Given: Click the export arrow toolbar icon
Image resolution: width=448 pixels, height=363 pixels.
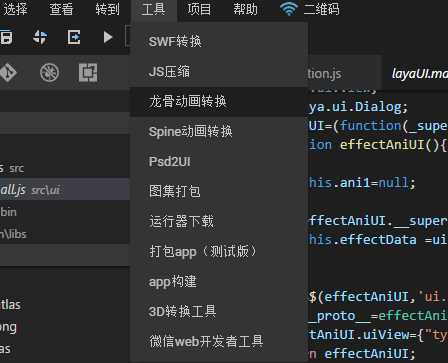Looking at the screenshot, I should click(x=74, y=37).
